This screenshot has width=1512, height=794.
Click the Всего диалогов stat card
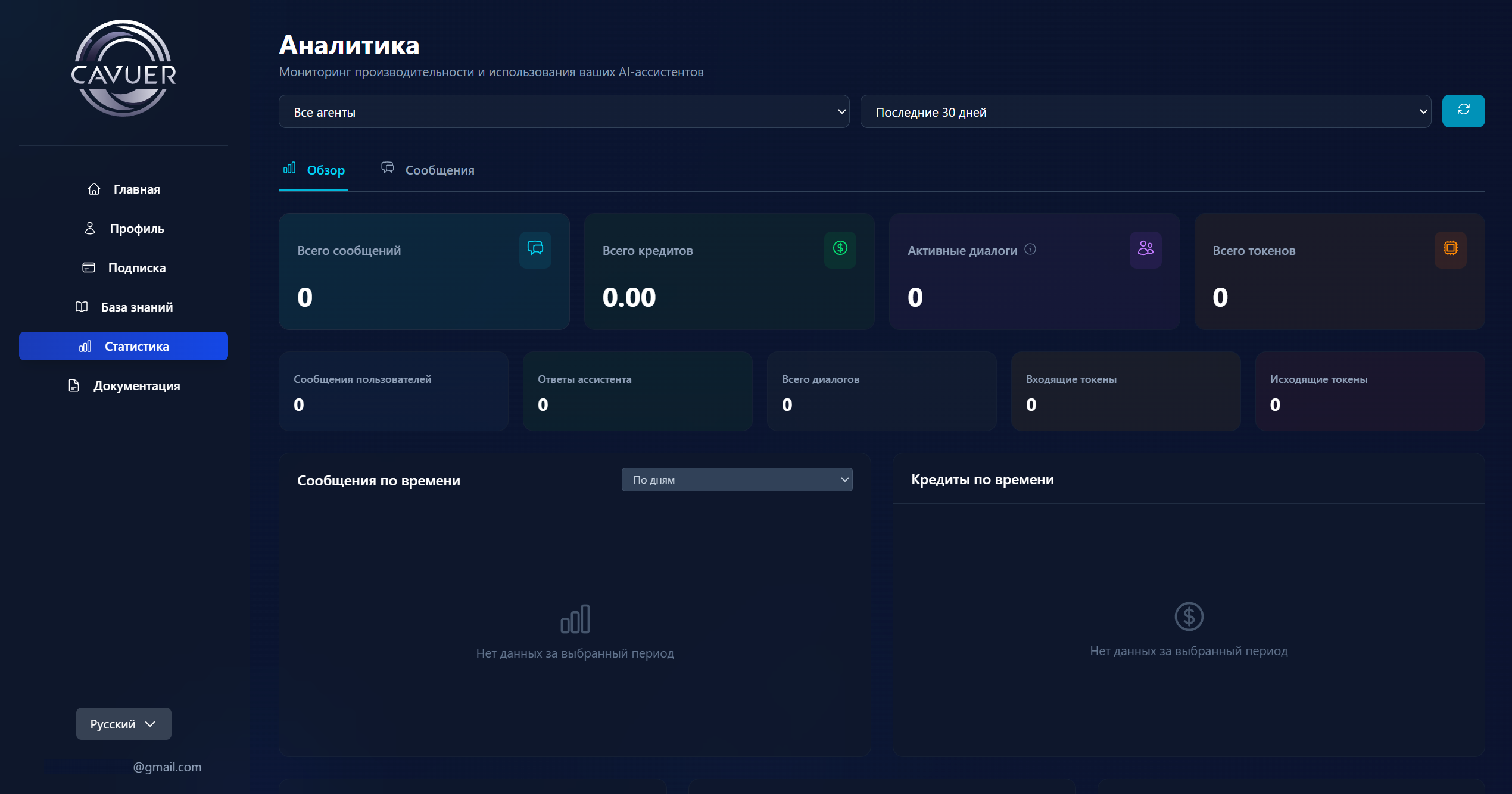pos(881,392)
